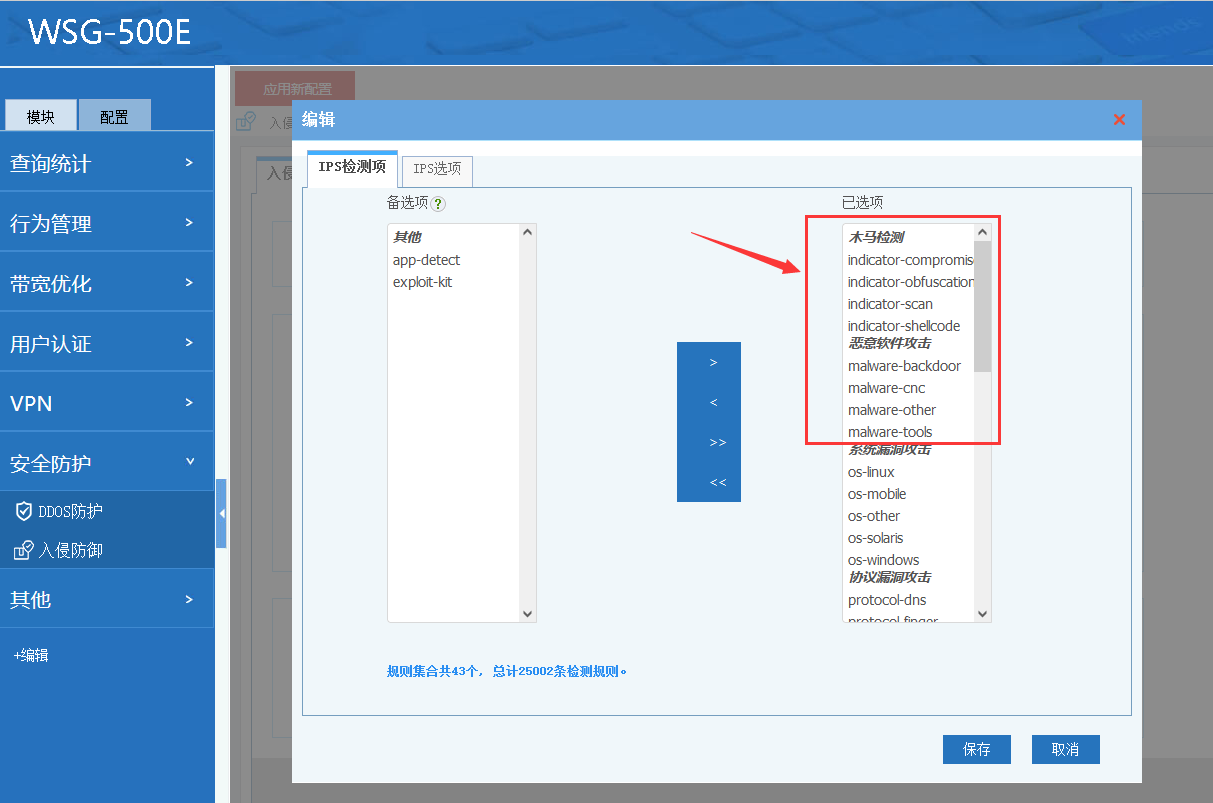This screenshot has width=1213, height=803.
Task: Collapse the left sidebar with the handle arrow
Action: (221, 513)
